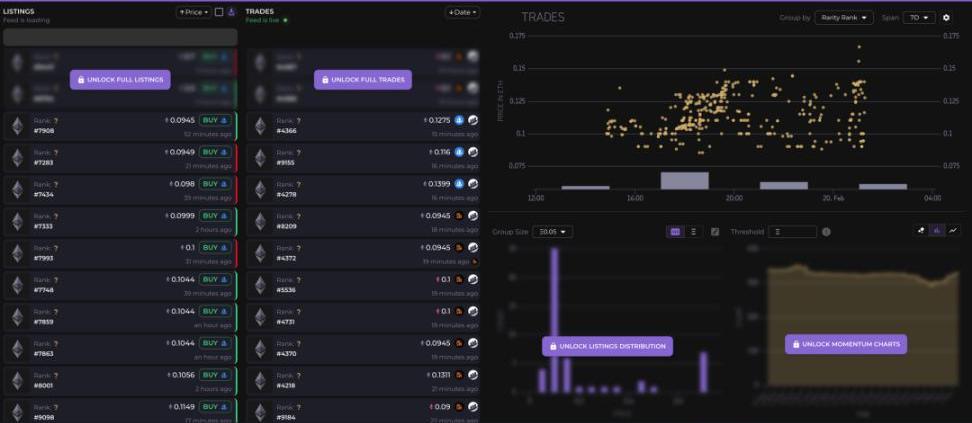Click the OpenSea filter icon in Listings header
The image size is (972, 423).
pos(232,12)
